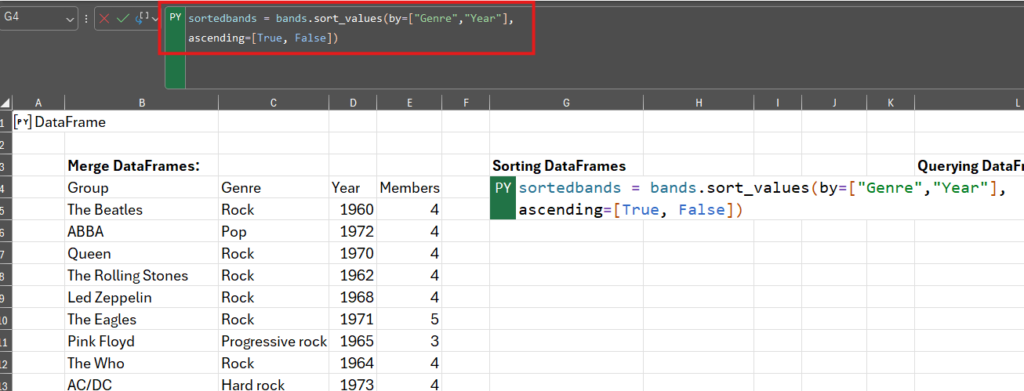Select column A header

39,102
